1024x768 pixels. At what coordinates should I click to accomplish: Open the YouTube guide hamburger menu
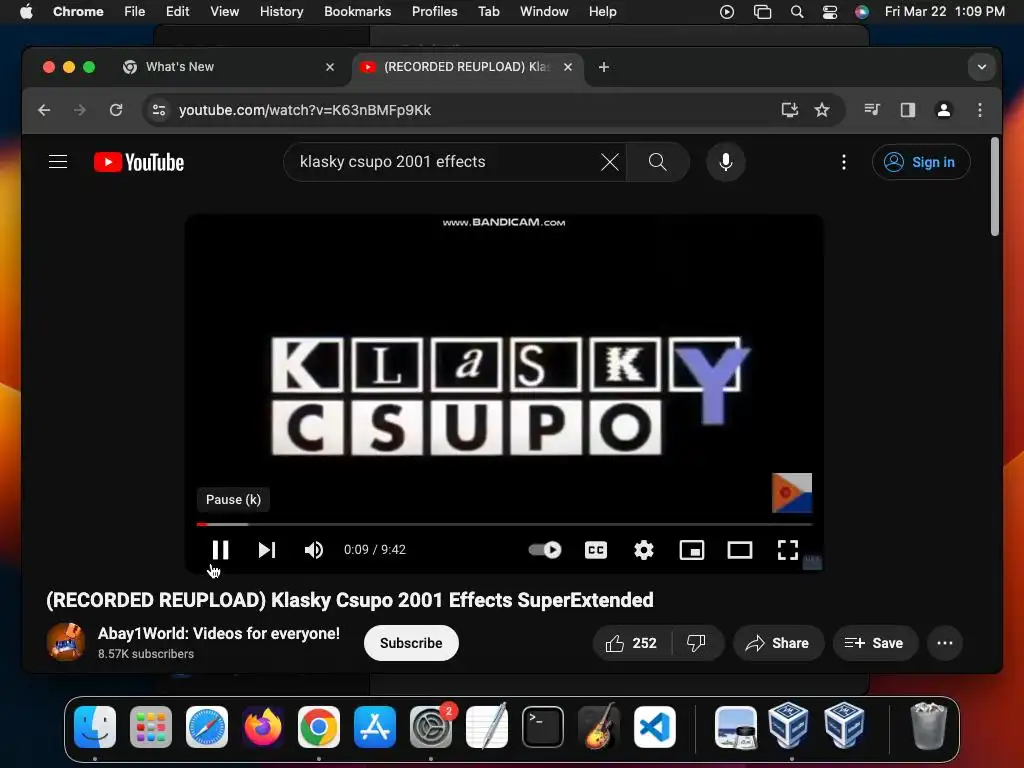[58, 161]
